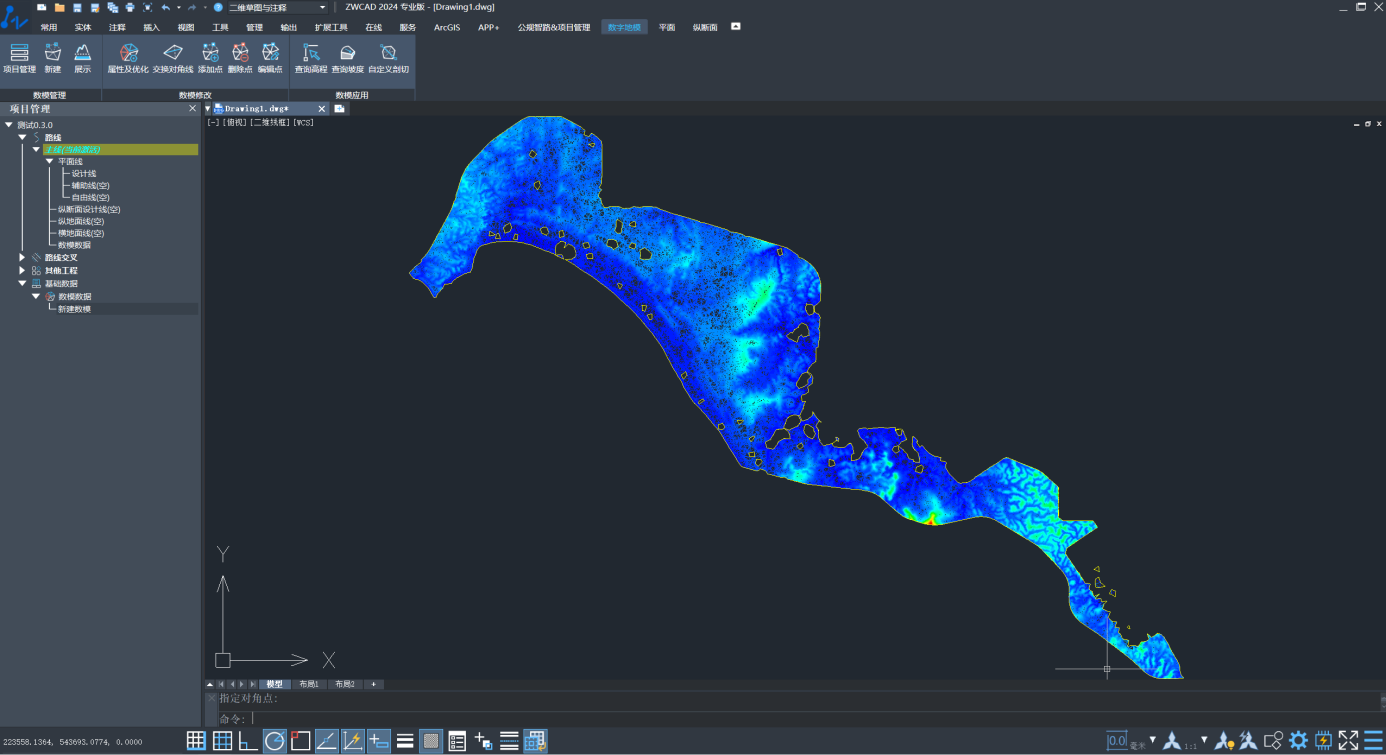Collapse the 数模数据 node under 基础数据
1386x755 pixels.
point(36,297)
